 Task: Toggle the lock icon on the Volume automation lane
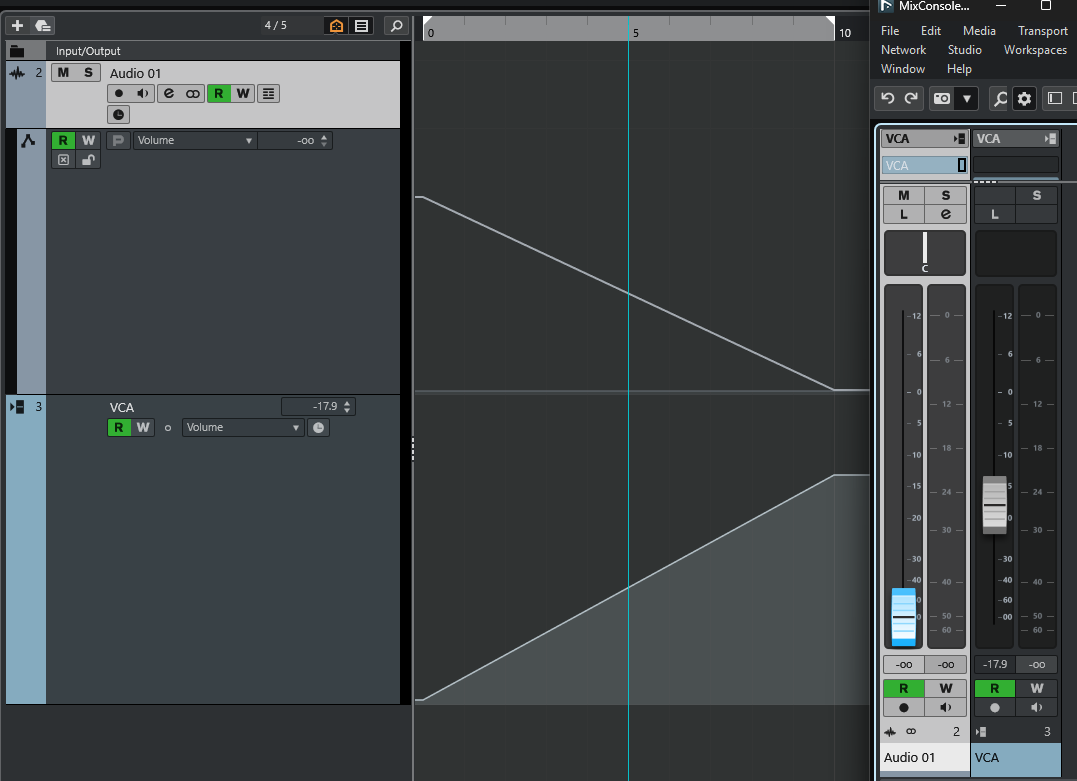click(88, 160)
